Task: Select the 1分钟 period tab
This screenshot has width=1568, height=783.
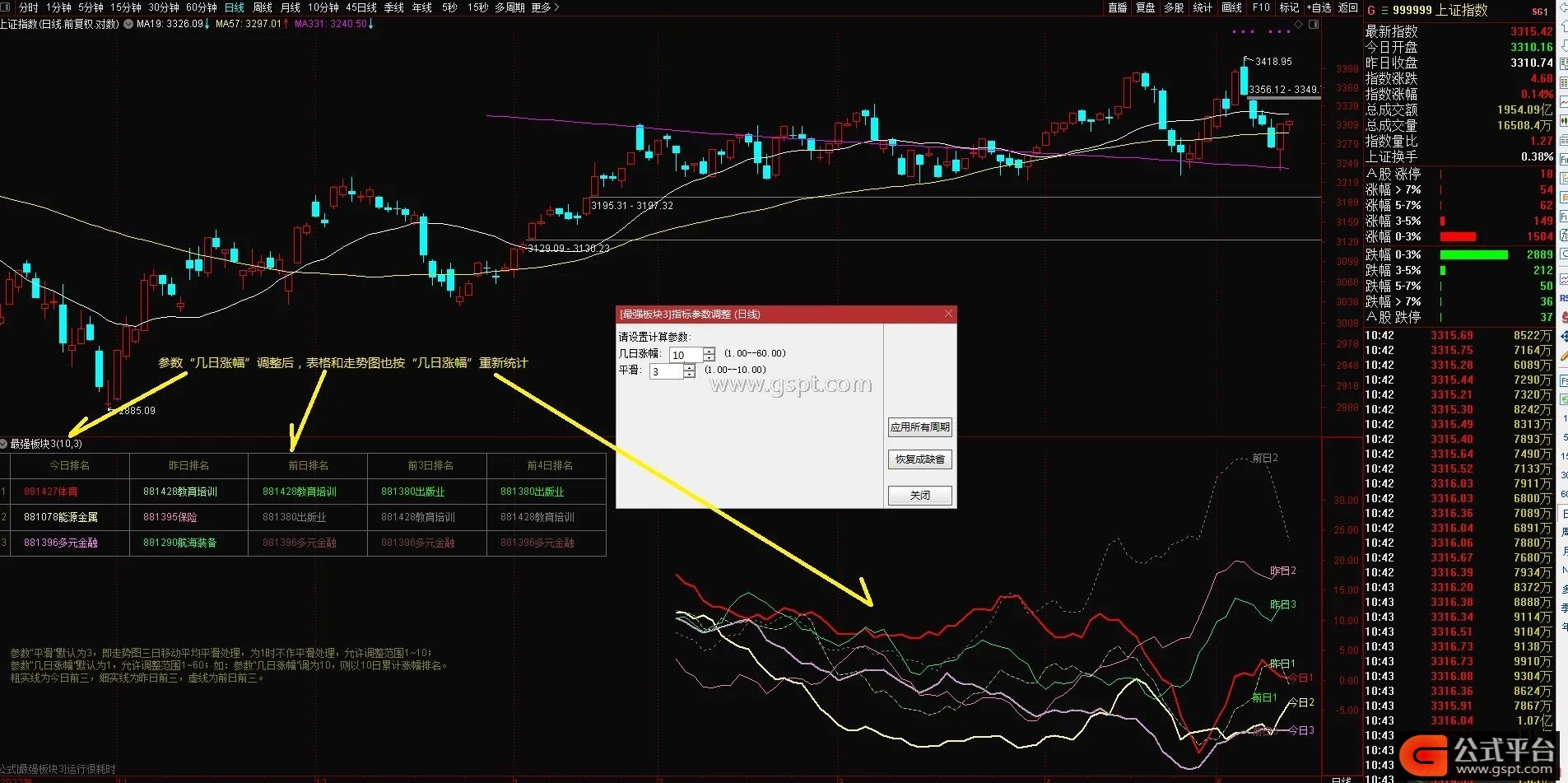Action: click(x=58, y=7)
